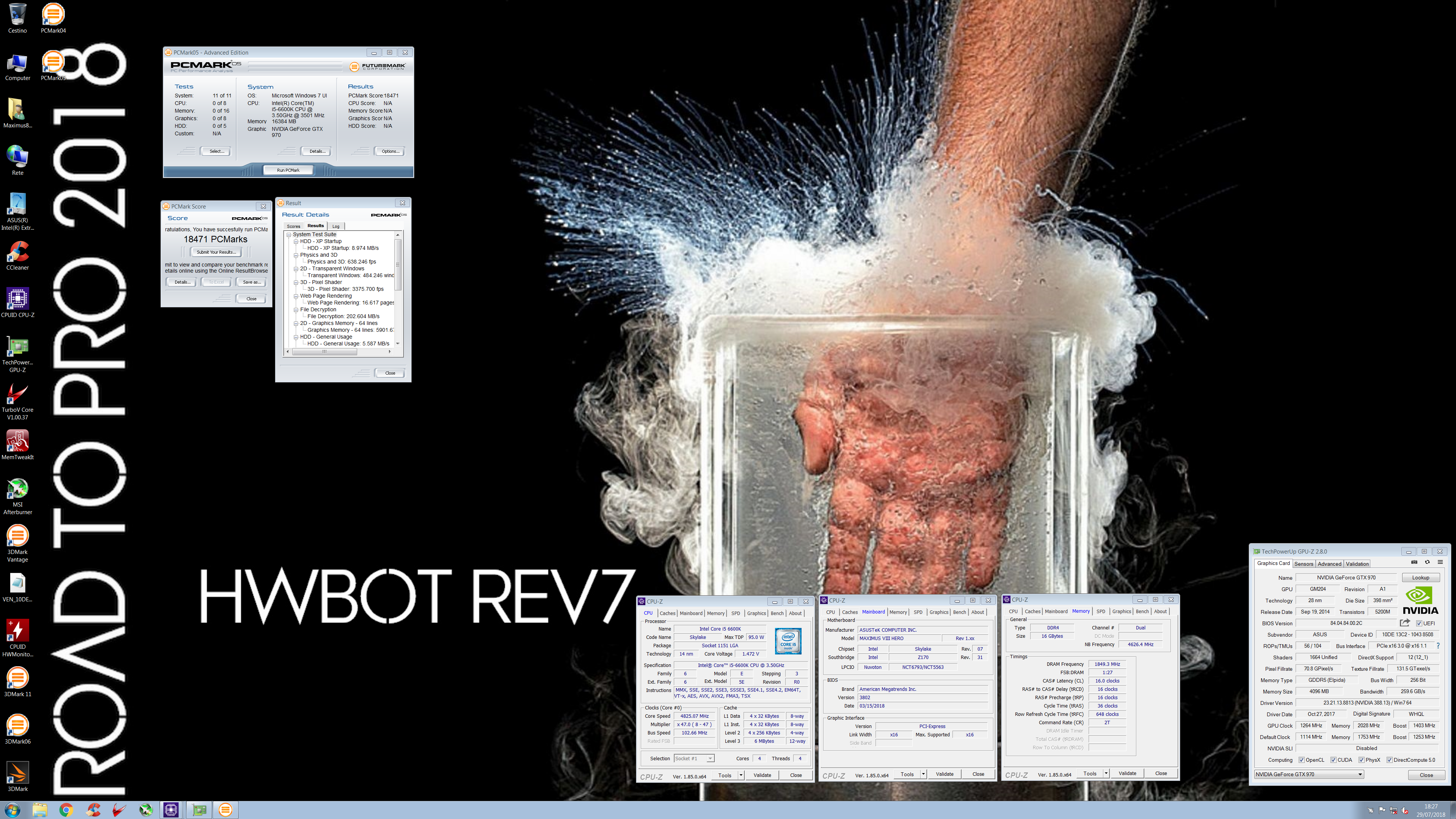Open Caches tab in the CPU-Z CPU window
The image size is (1456, 819).
coord(667,613)
